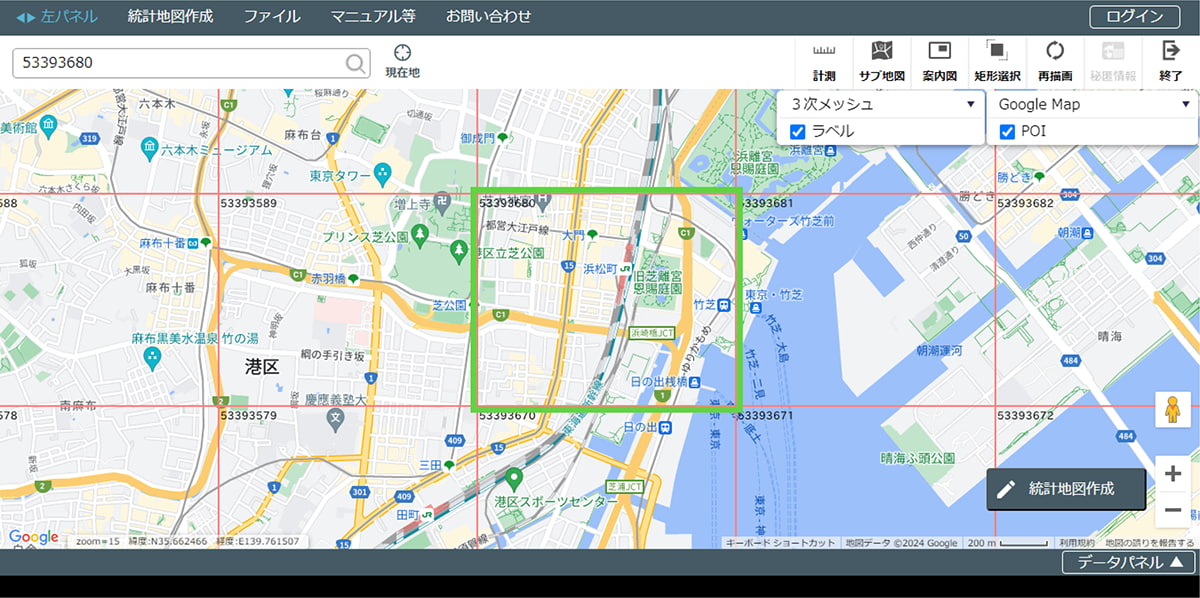The width and height of the screenshot is (1200, 598).
Task: Open the 統計地図作成 menu in the menu bar
Action: (x=171, y=16)
